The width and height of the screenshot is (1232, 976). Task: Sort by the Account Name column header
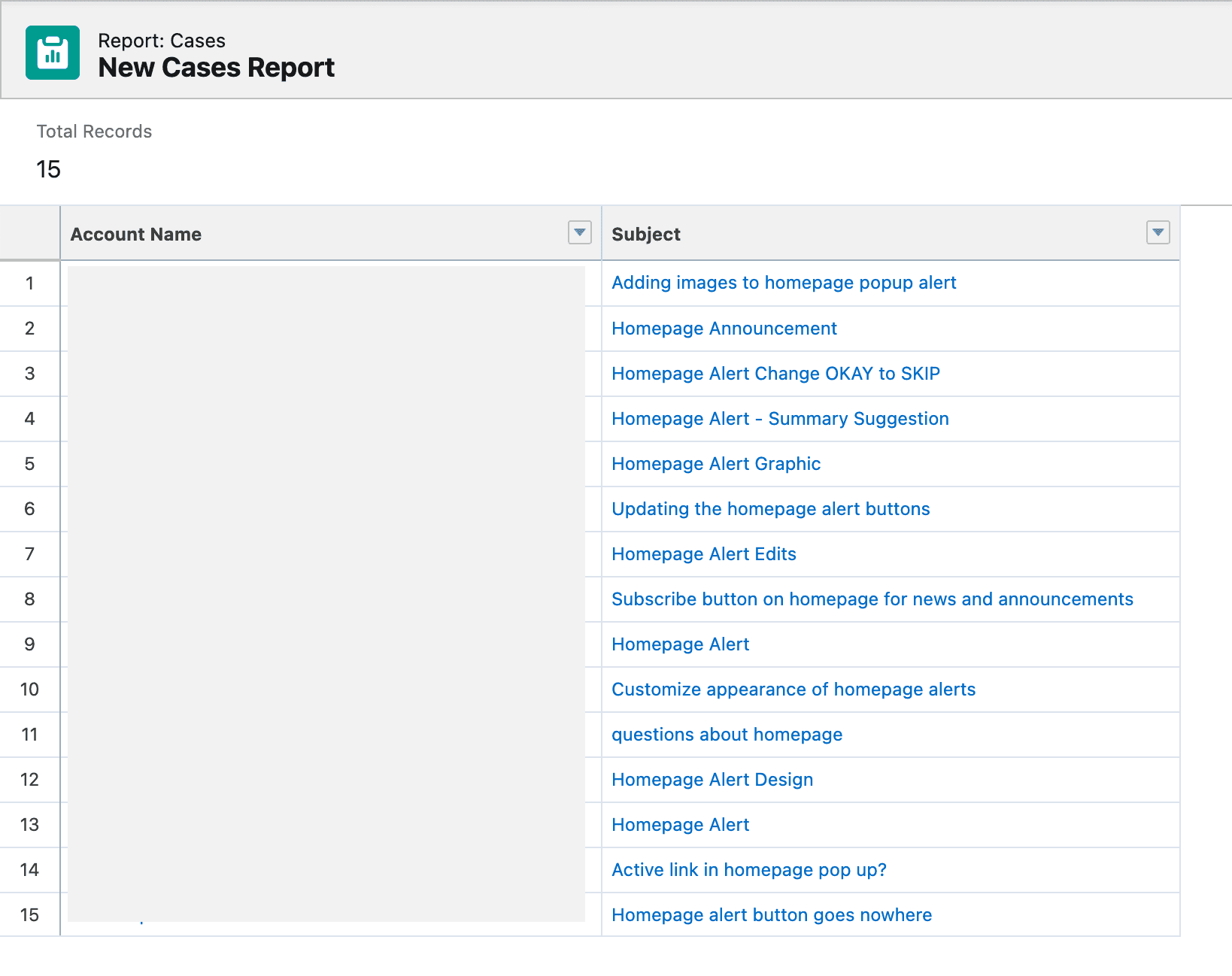[x=135, y=234]
